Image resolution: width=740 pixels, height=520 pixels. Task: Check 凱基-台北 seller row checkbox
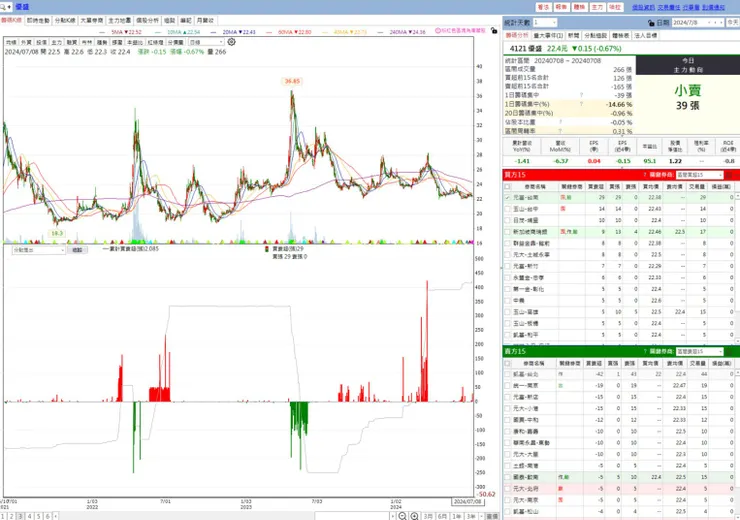pyautogui.click(x=507, y=374)
